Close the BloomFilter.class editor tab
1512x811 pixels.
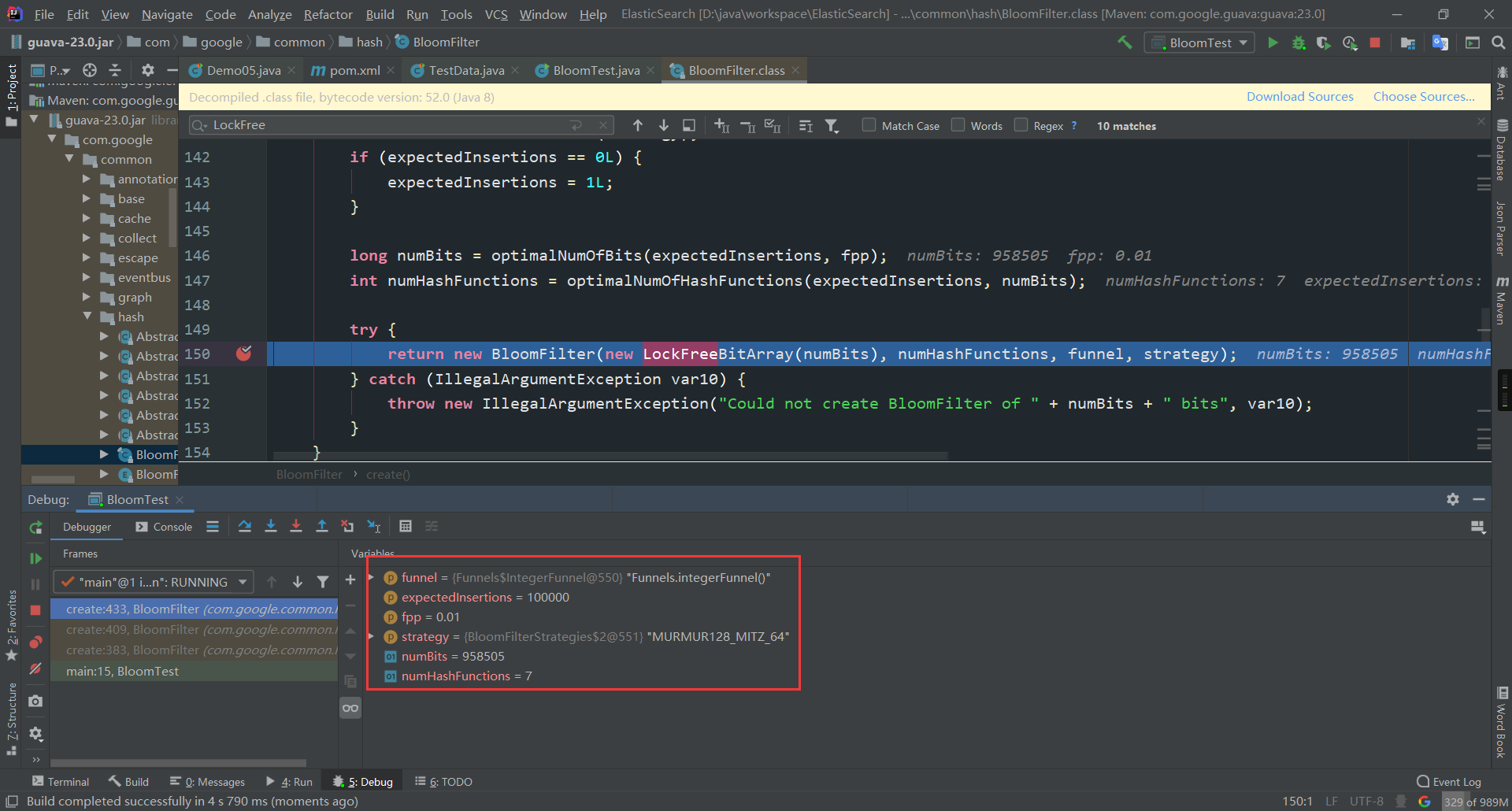click(x=795, y=70)
